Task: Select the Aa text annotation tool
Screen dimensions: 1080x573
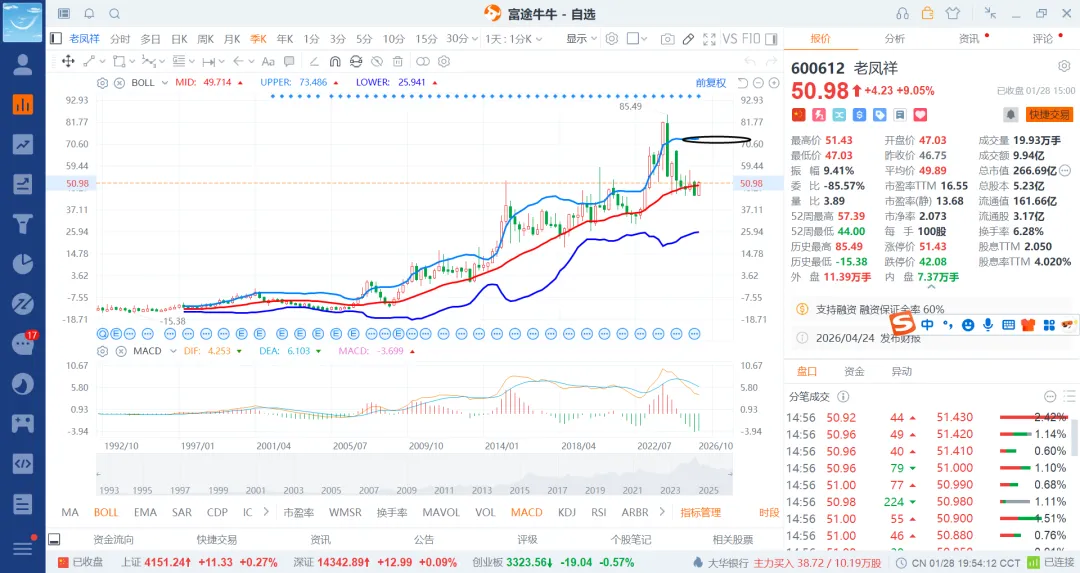Action: (269, 61)
